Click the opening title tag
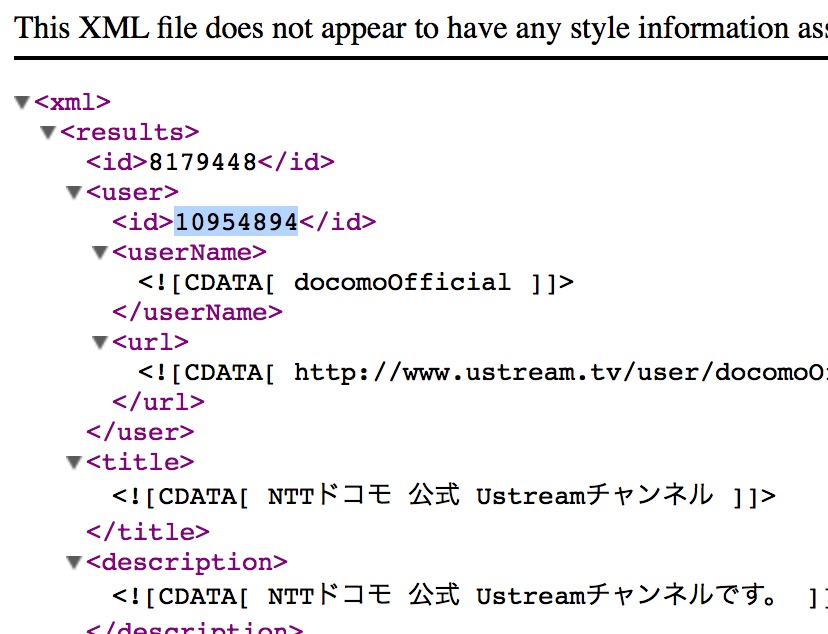Screen dimensions: 828x634 (140, 462)
